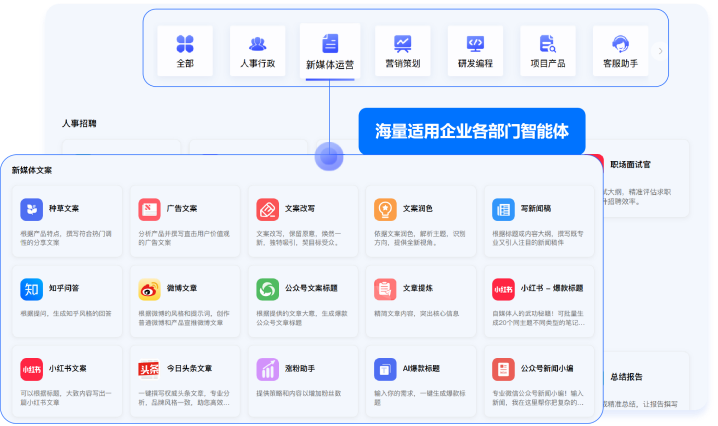Select the 写新闻稿 title
Viewport: 718px width, 426px height.
pos(536,208)
